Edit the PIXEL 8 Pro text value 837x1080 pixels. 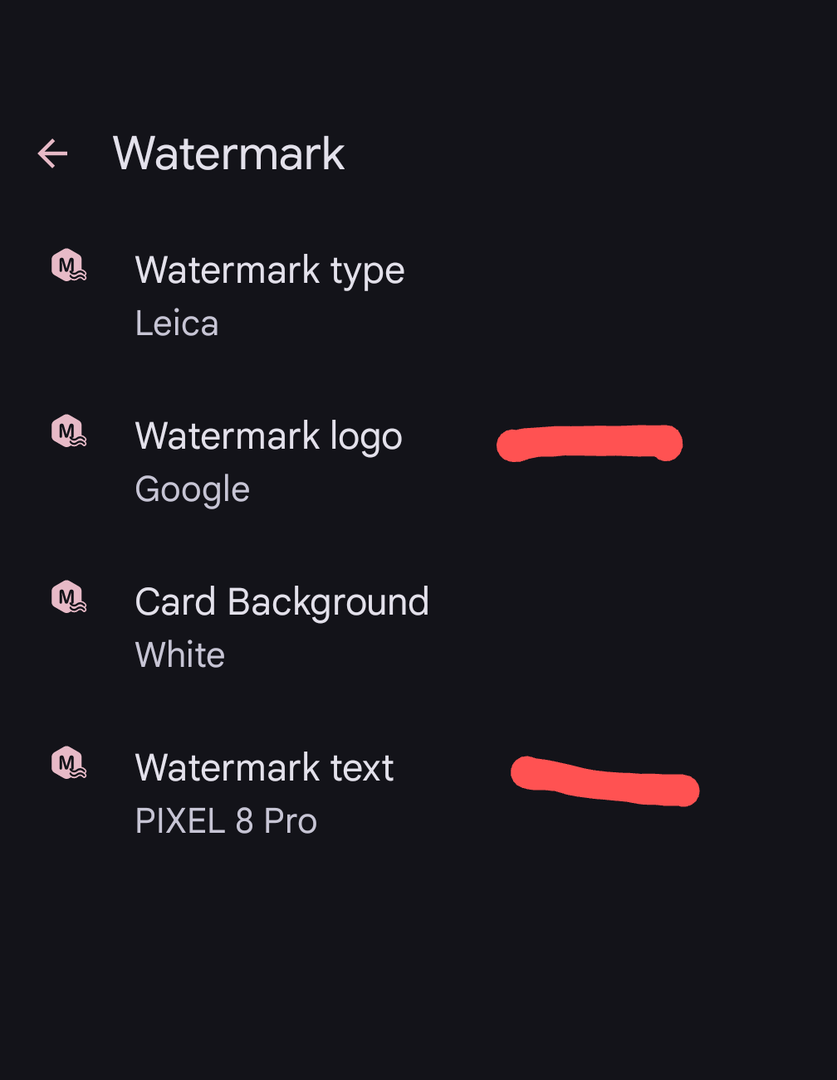coord(226,821)
